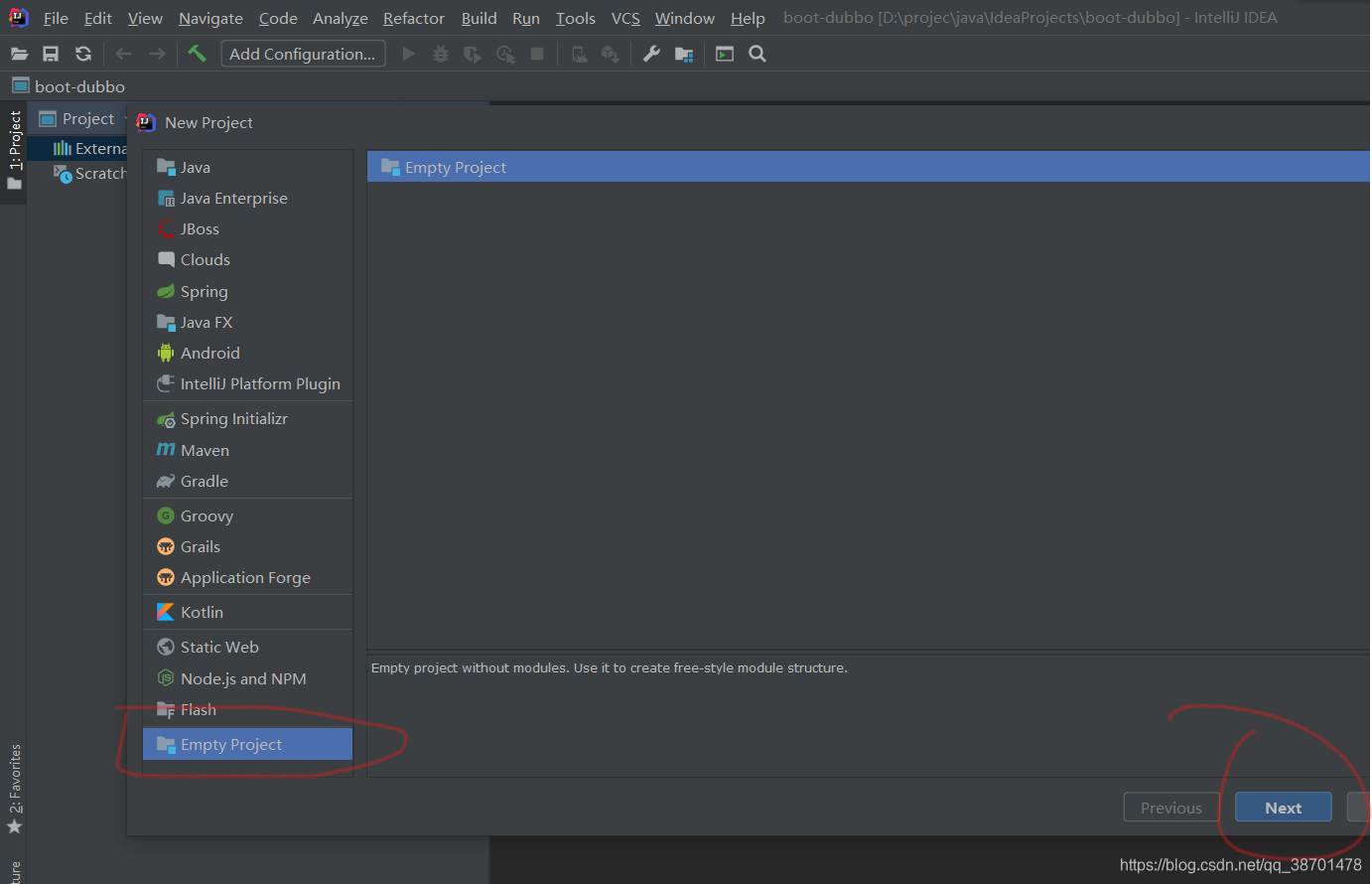Screen dimensions: 1372x884
Task: Select Gradle project type
Action: click(x=248, y=481)
